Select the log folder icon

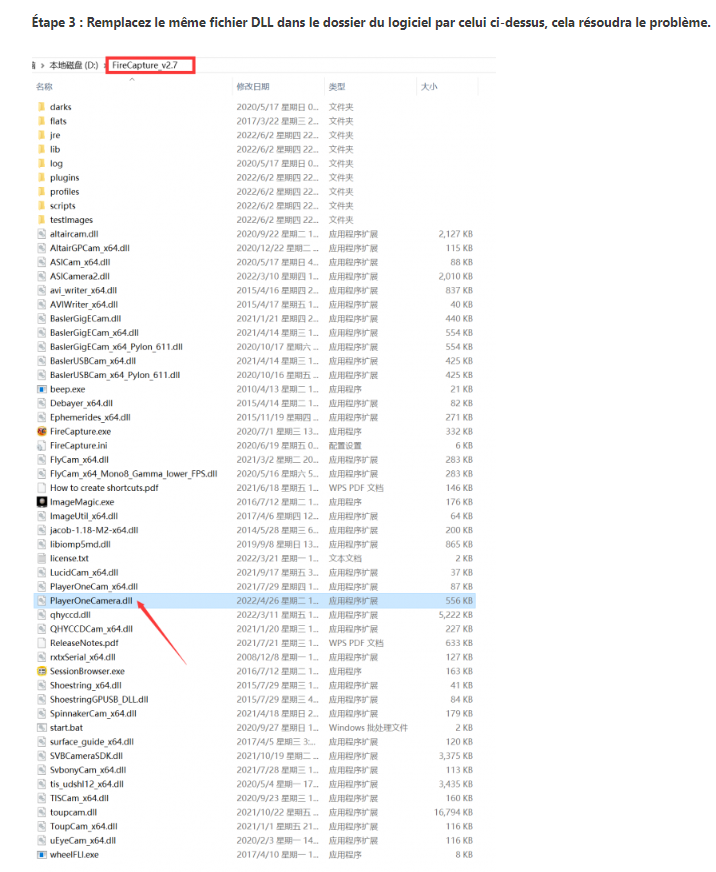42,163
